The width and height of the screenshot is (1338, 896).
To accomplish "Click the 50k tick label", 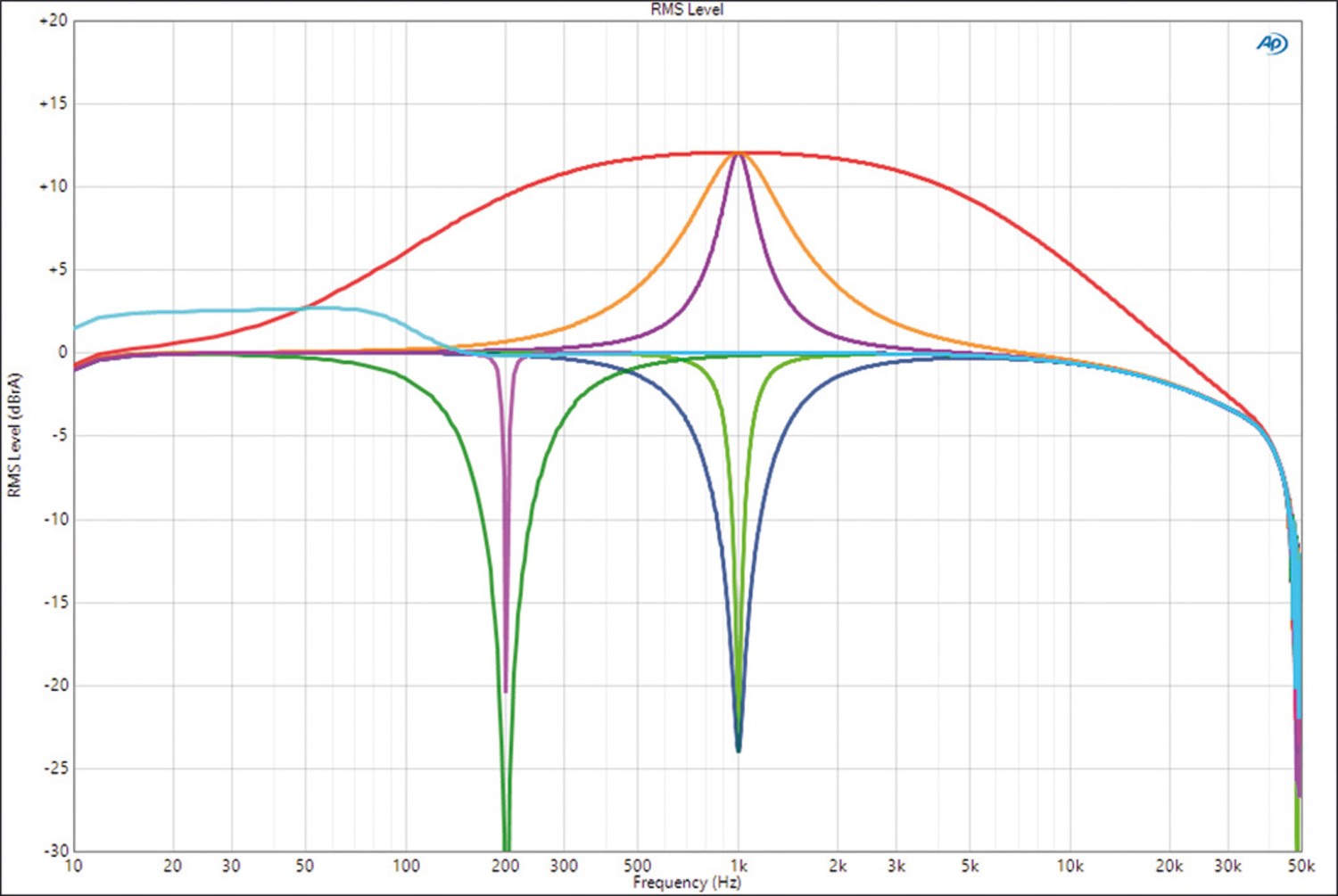I will click(1301, 866).
